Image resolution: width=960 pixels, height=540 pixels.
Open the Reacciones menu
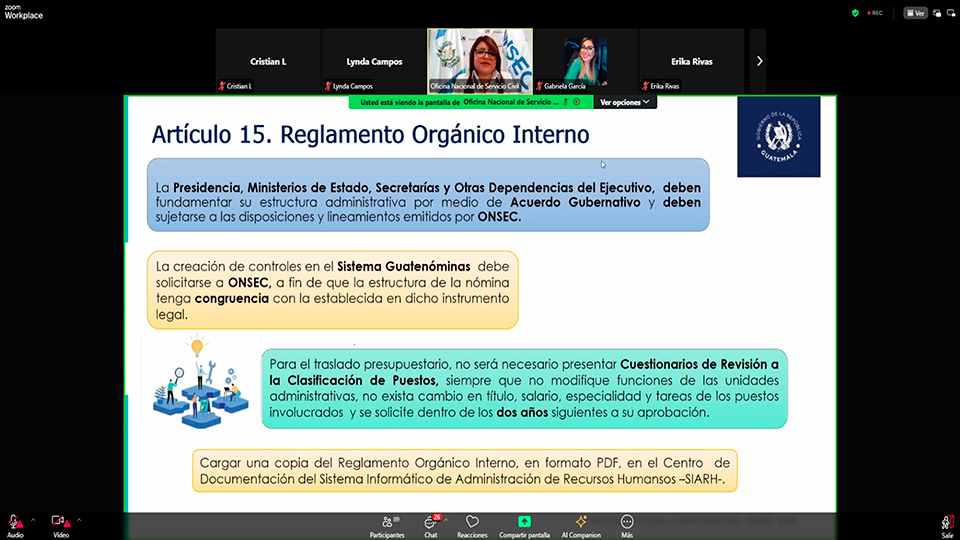tap(472, 524)
